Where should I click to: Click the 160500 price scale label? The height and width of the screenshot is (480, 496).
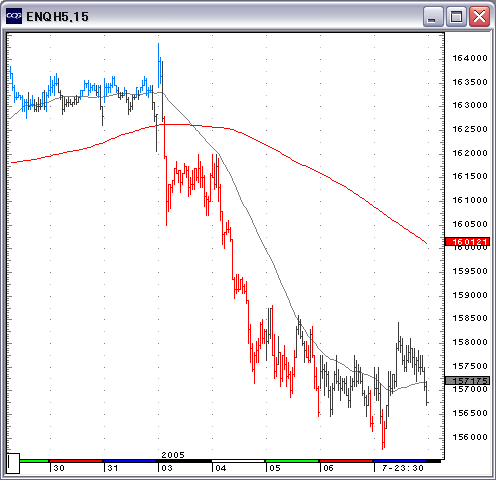pyautogui.click(x=470, y=224)
